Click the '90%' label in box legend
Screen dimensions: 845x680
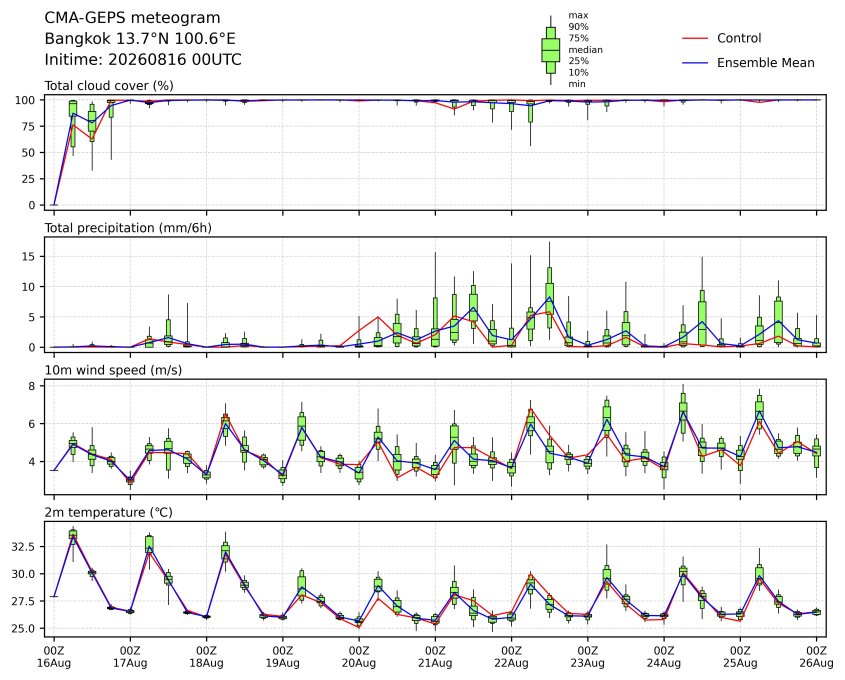pos(578,27)
